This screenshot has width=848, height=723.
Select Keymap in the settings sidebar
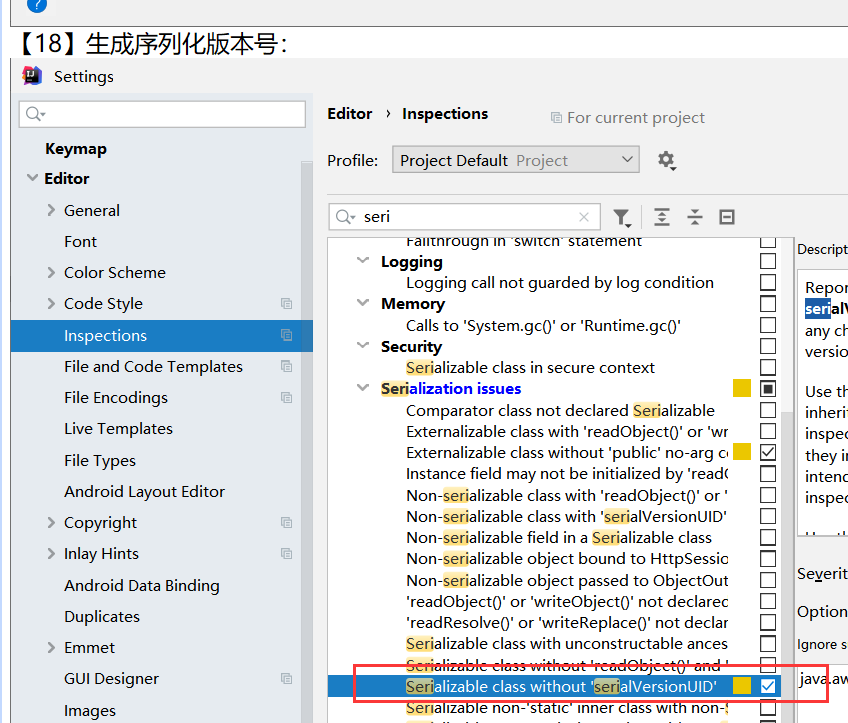click(x=75, y=149)
